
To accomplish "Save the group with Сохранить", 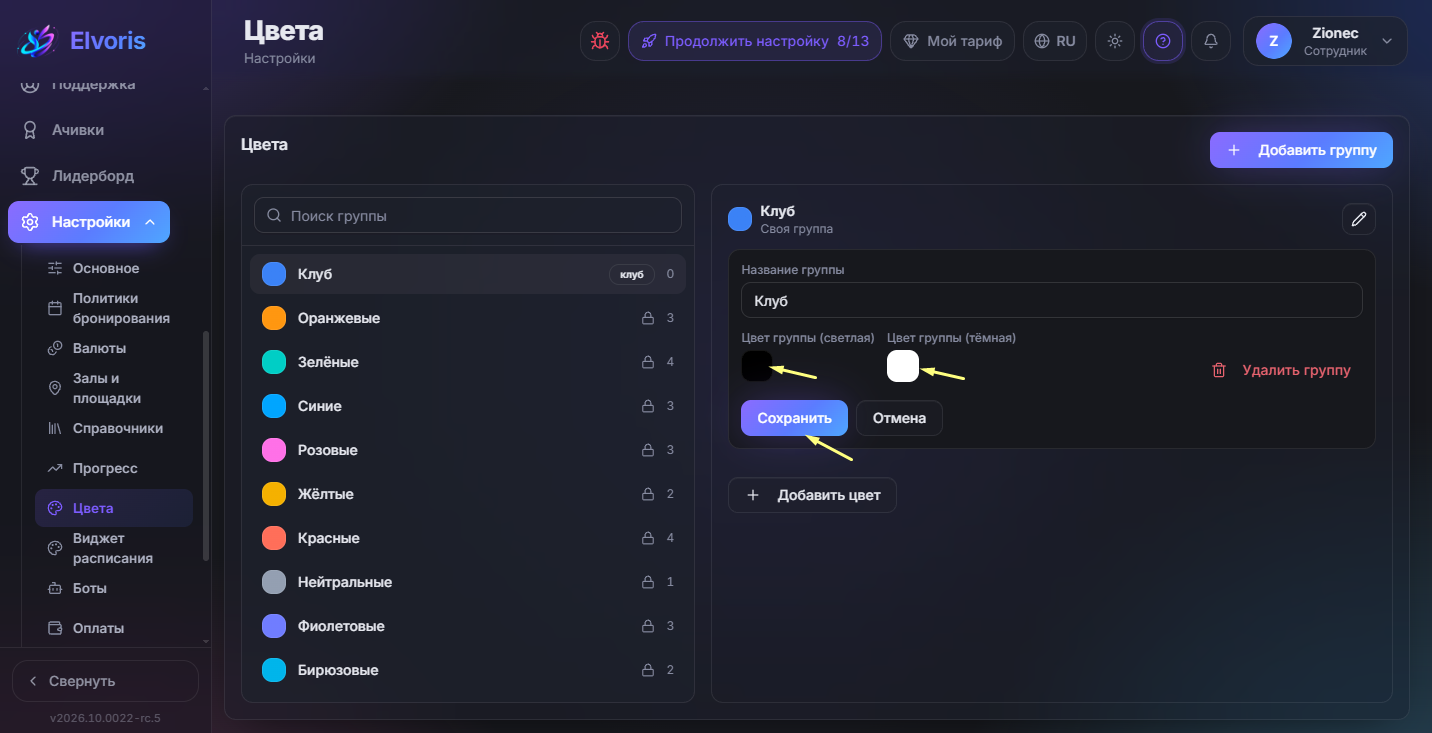I will point(794,418).
